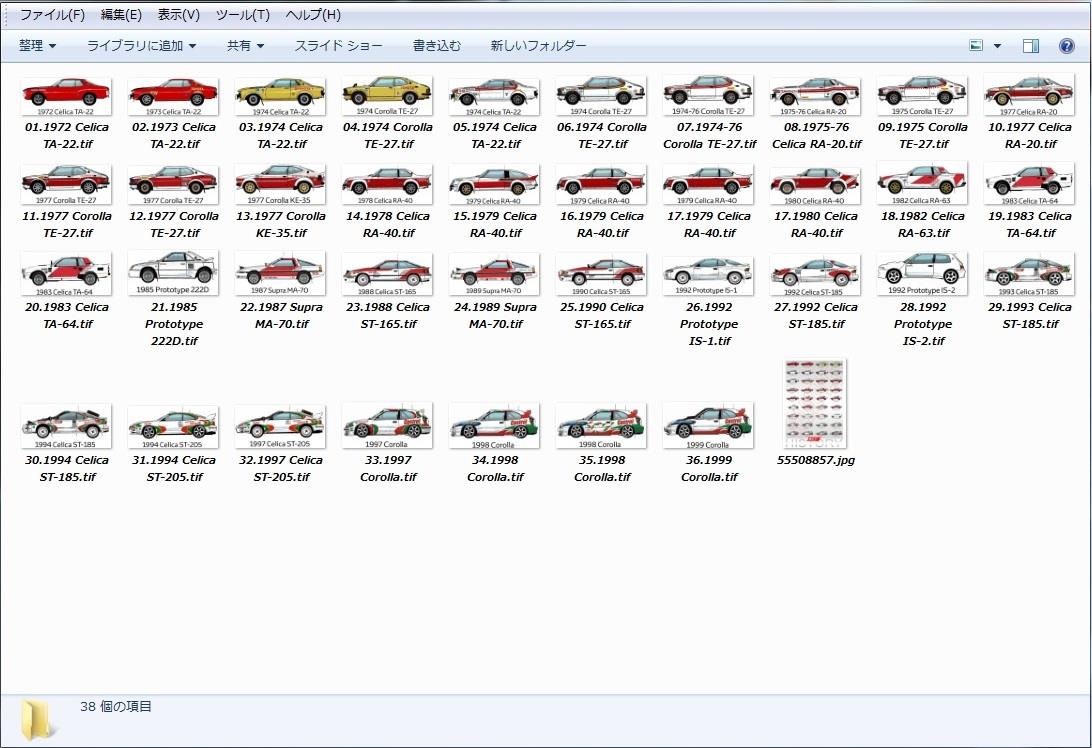Start the スライド ショー
1092x748 pixels.
click(338, 46)
